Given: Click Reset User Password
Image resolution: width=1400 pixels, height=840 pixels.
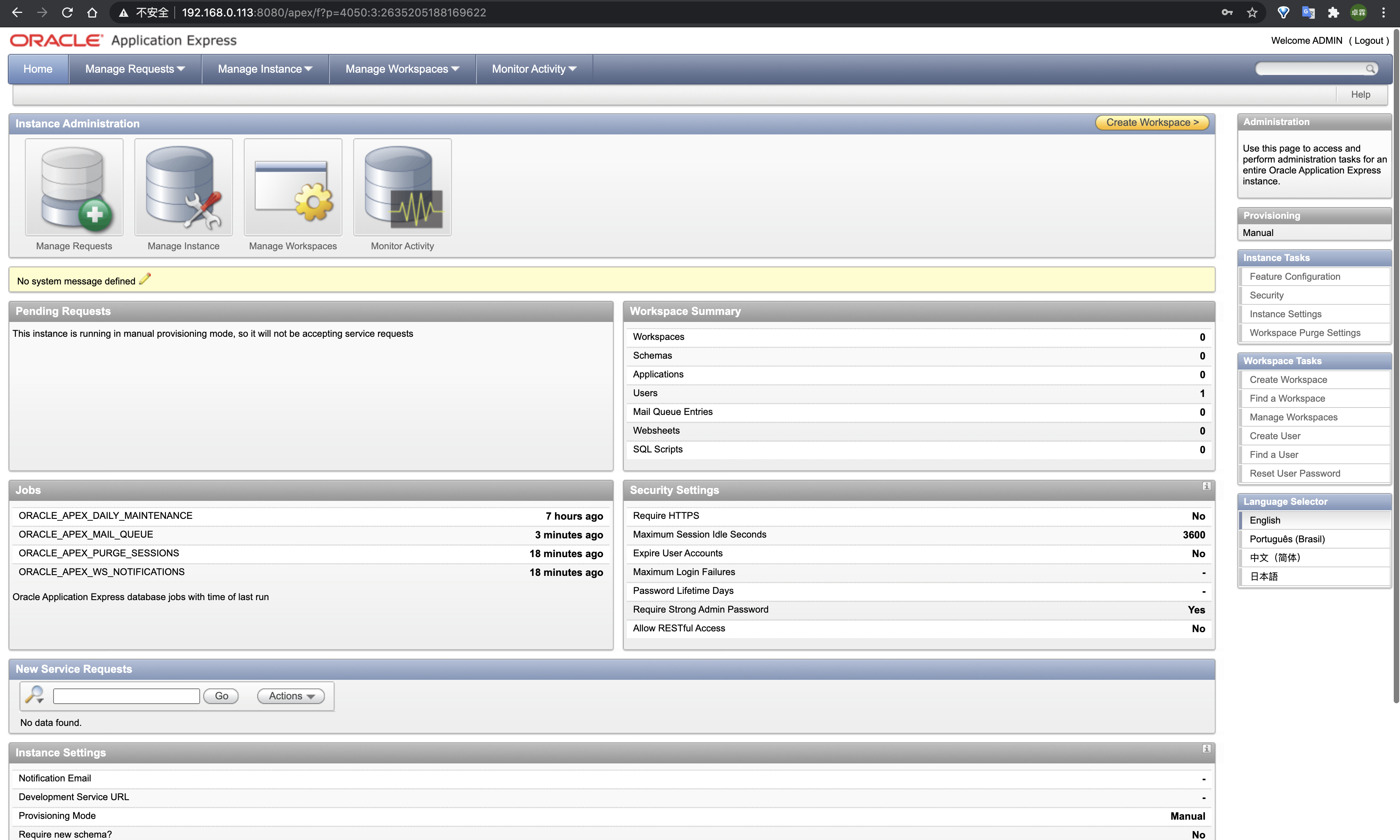Looking at the screenshot, I should [1314, 473].
